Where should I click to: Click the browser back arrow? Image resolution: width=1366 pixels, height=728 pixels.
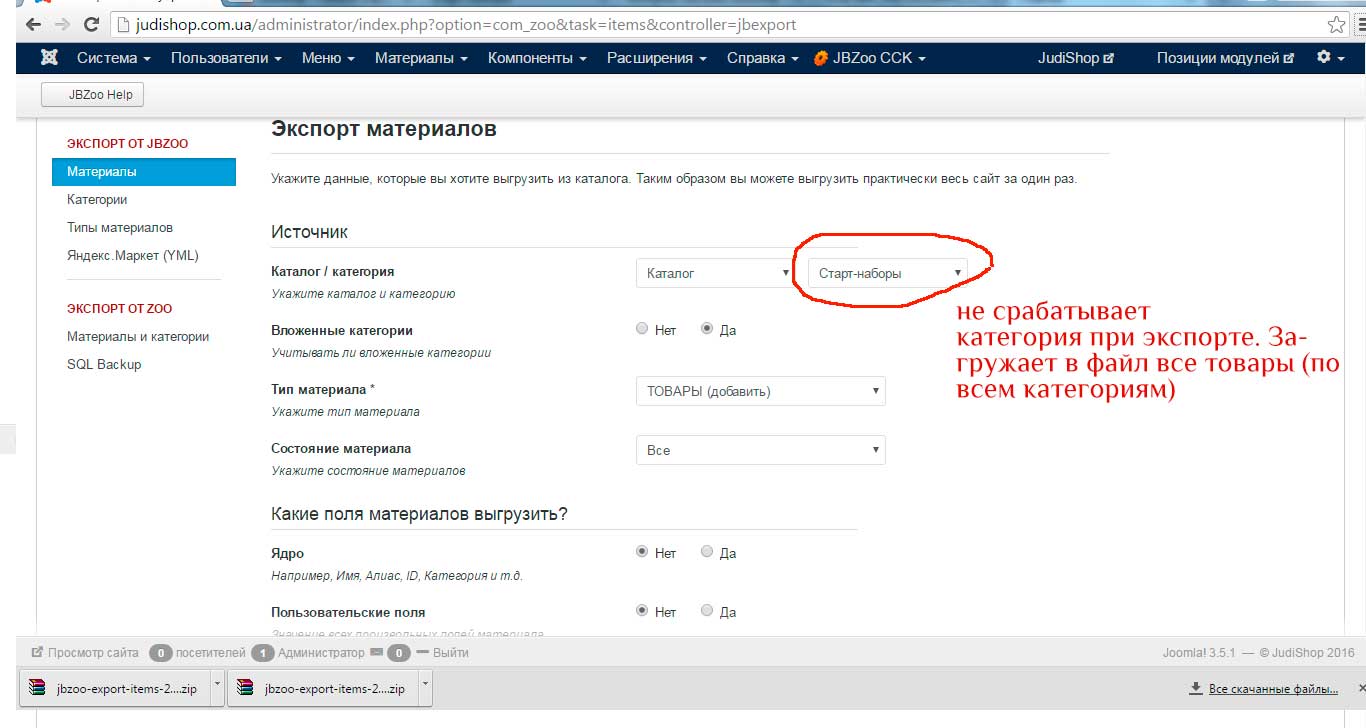point(33,24)
